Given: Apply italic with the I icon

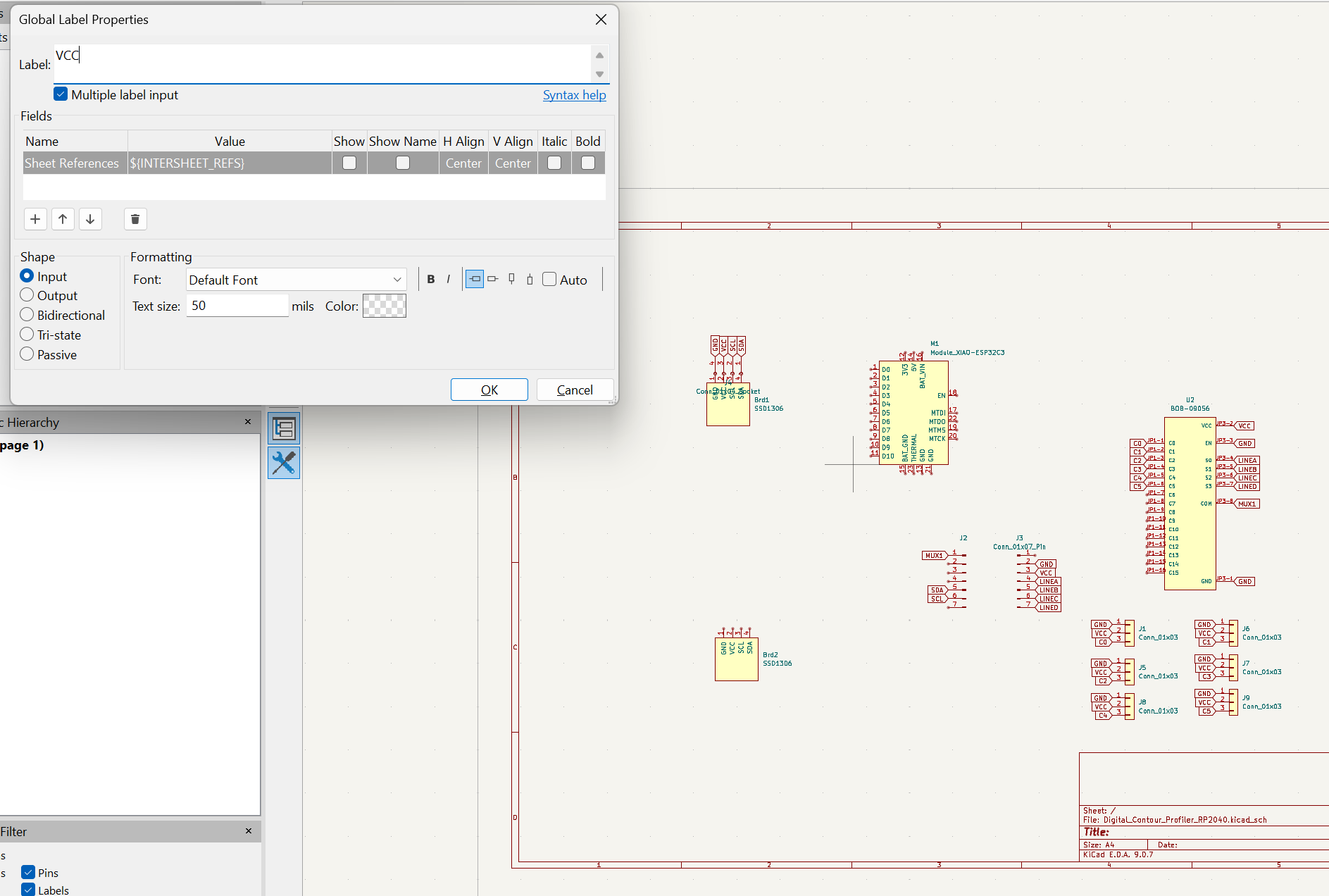Looking at the screenshot, I should coord(448,279).
